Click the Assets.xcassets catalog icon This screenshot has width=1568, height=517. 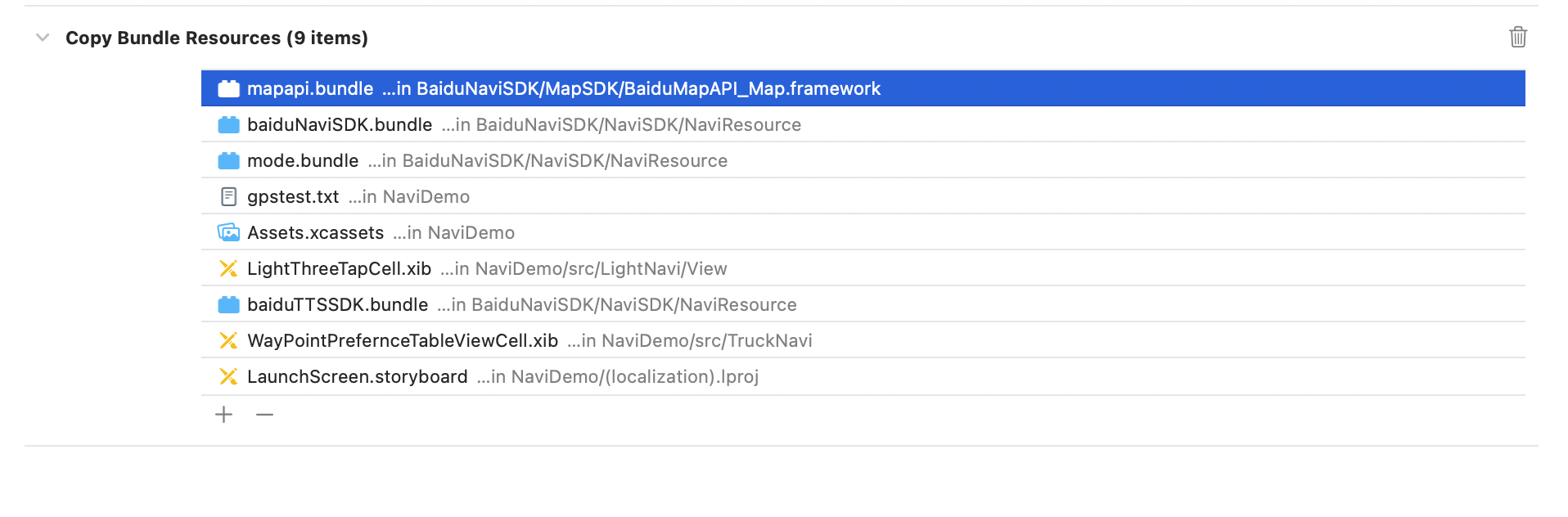pos(228,232)
